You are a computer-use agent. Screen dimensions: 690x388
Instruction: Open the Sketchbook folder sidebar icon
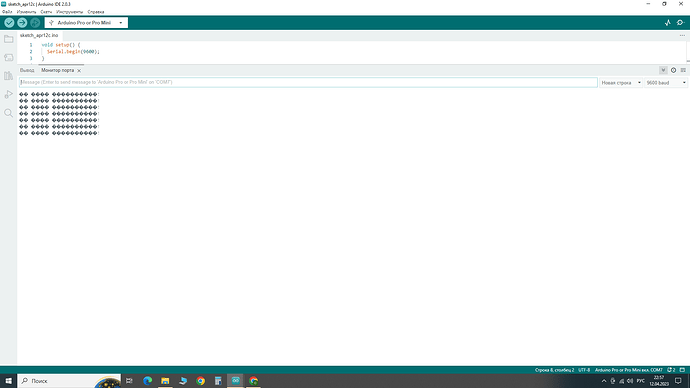(8, 39)
